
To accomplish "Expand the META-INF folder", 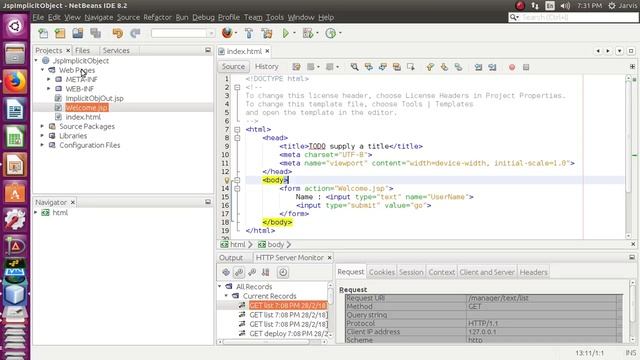I will point(49,79).
